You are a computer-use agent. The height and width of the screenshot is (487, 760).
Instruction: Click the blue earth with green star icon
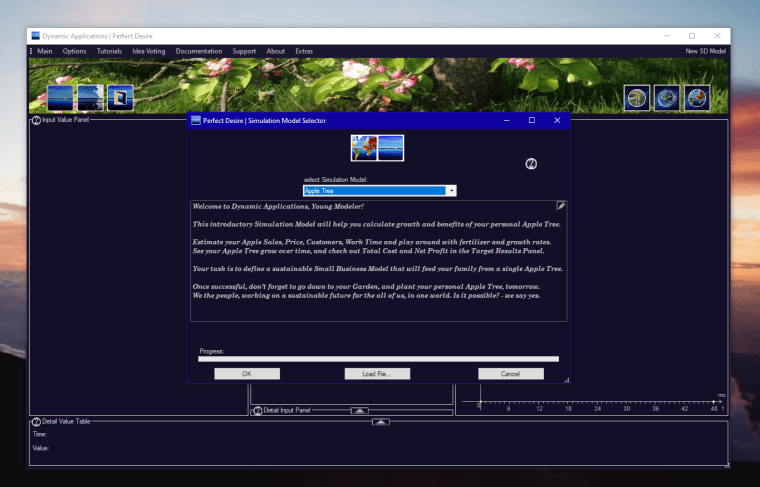pyautogui.click(x=667, y=98)
